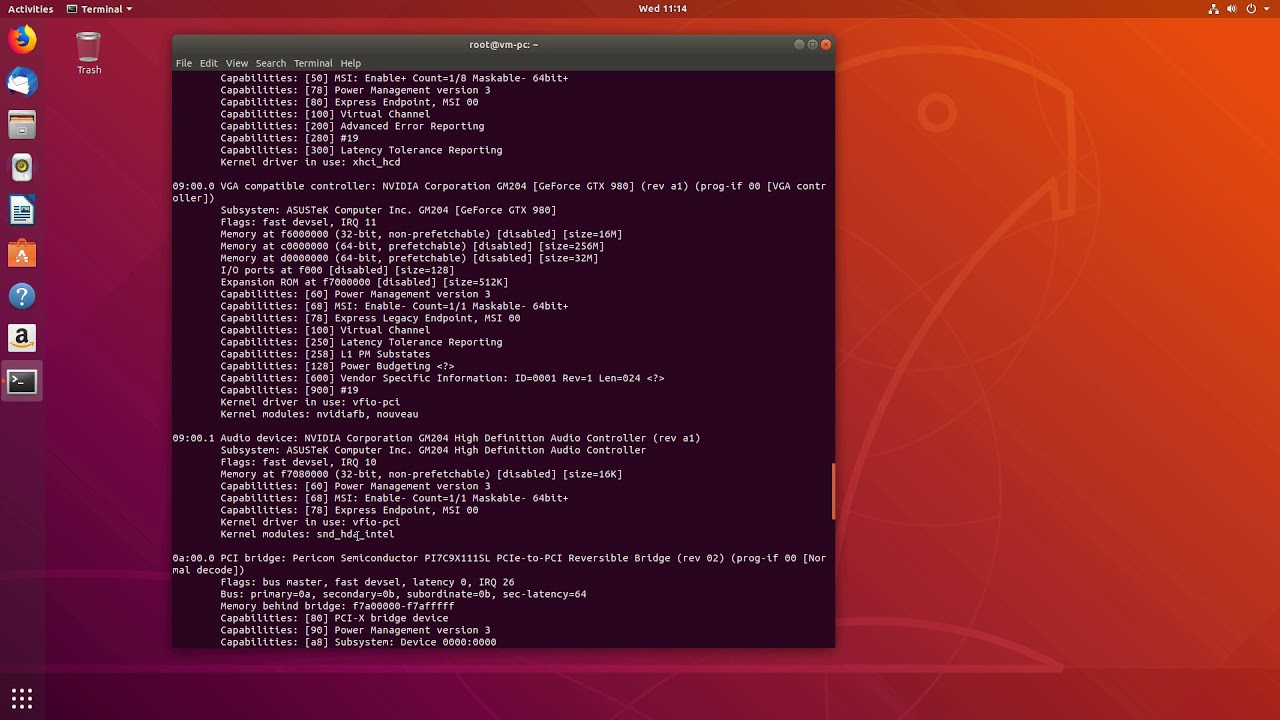Click 'Memory at c0000000 (64-bit, prefetchable)' line
The width and height of the screenshot is (1280, 720).
[412, 246]
